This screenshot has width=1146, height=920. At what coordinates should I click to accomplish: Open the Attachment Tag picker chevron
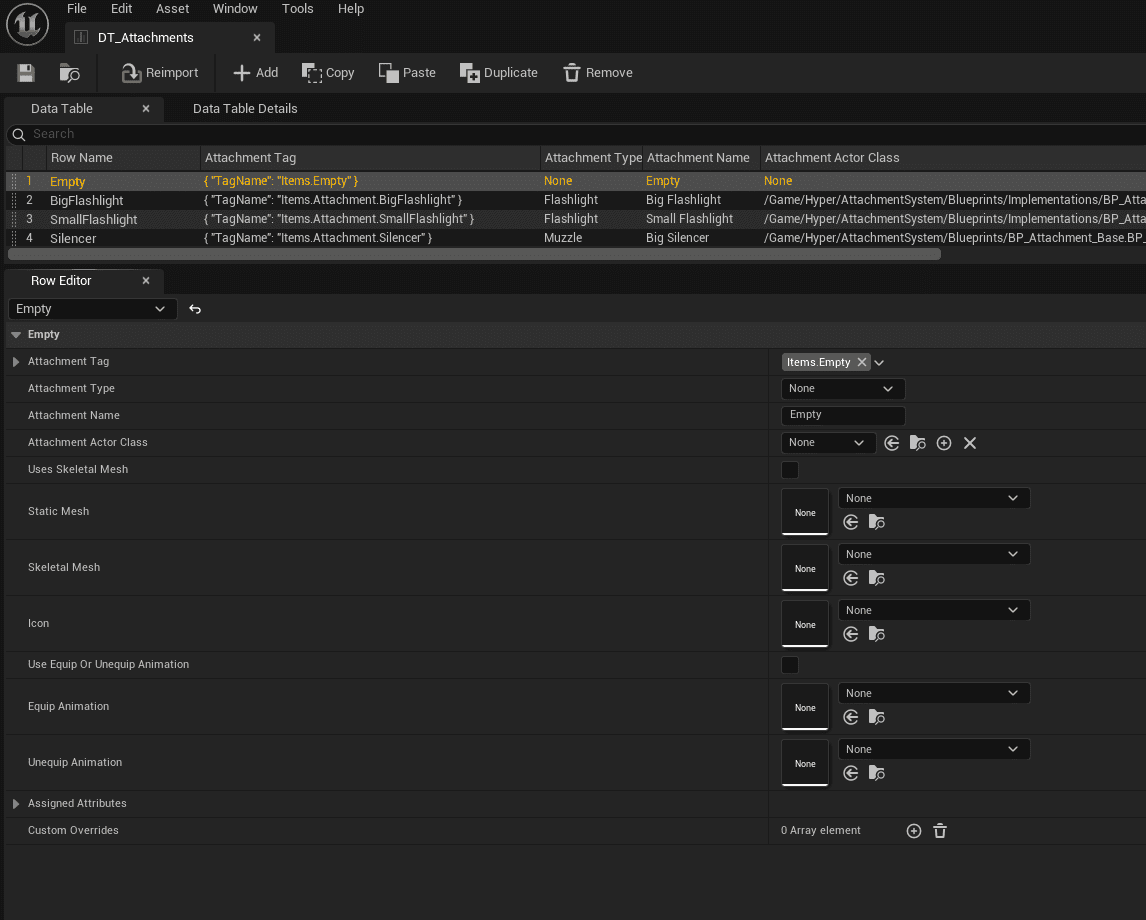(879, 362)
